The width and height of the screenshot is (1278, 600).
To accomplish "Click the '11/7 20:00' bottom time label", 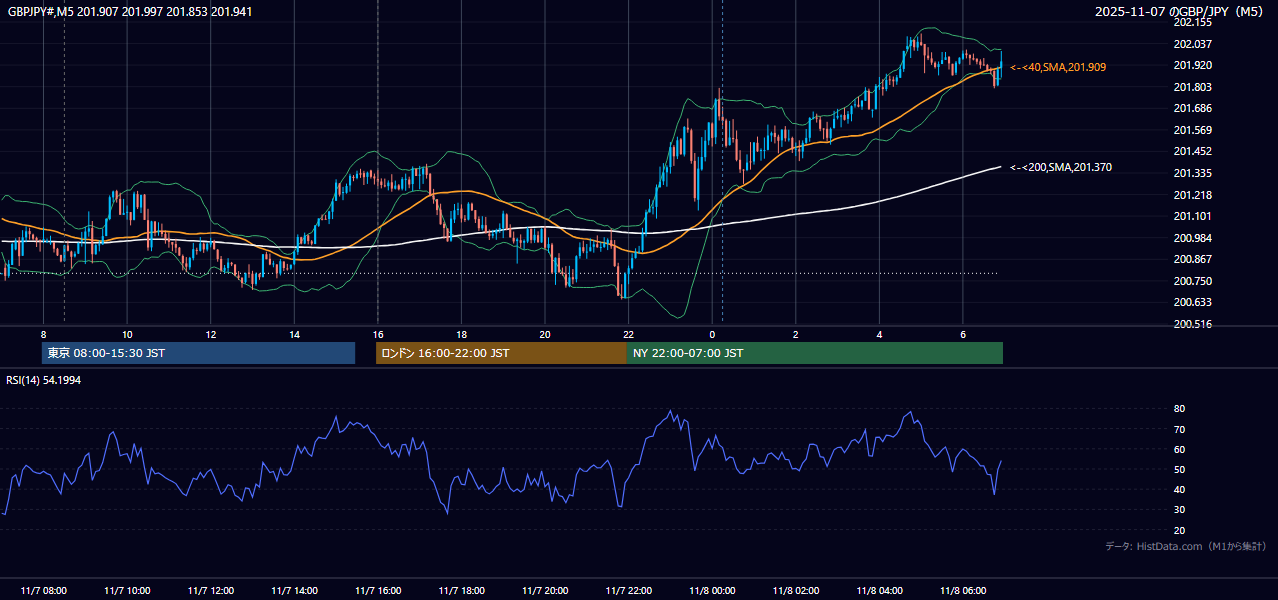I will coord(545,591).
